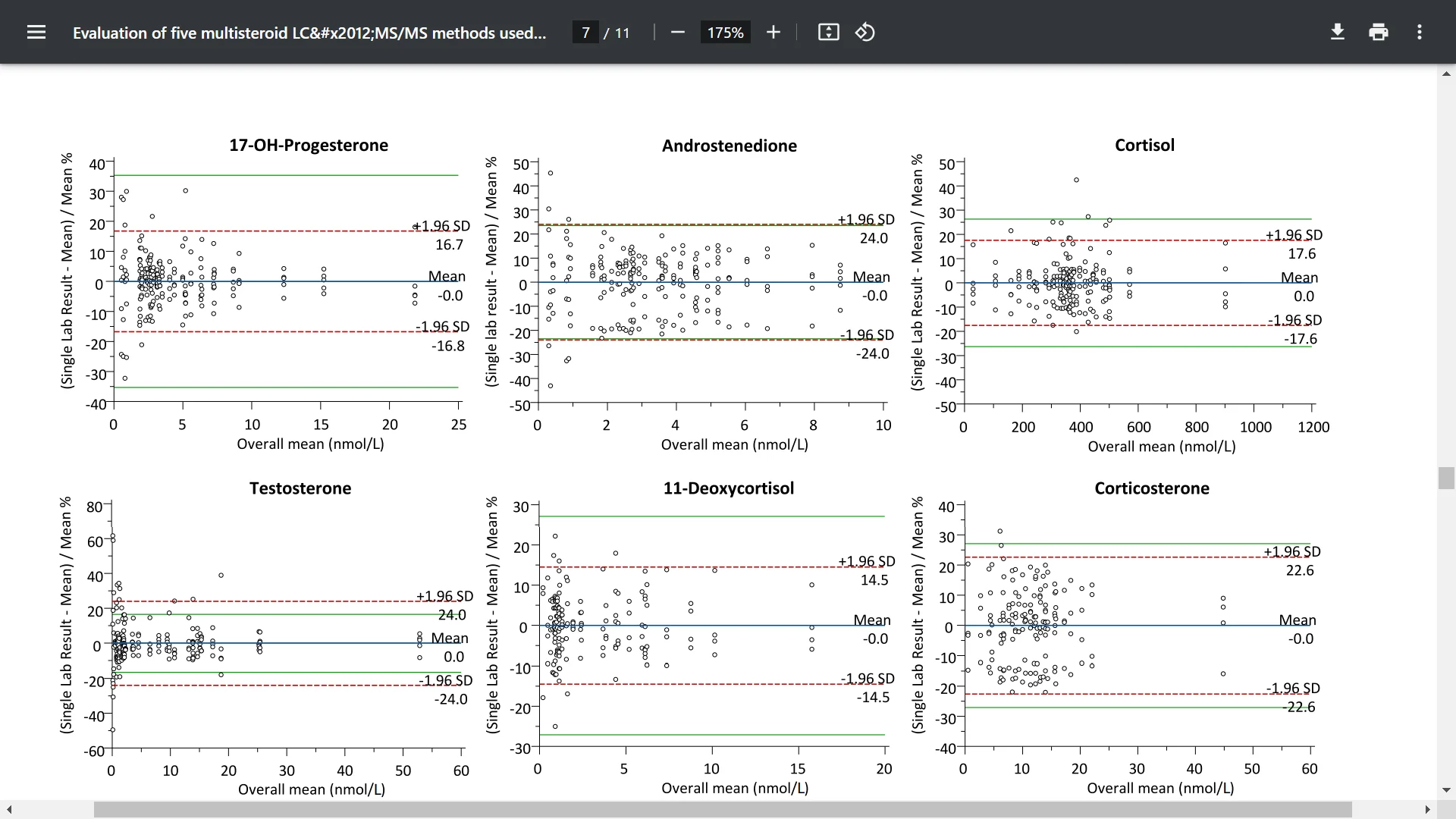Screen dimensions: 1456x819
Task: Click y-axis label of Testosterone chart
Action: [66, 615]
